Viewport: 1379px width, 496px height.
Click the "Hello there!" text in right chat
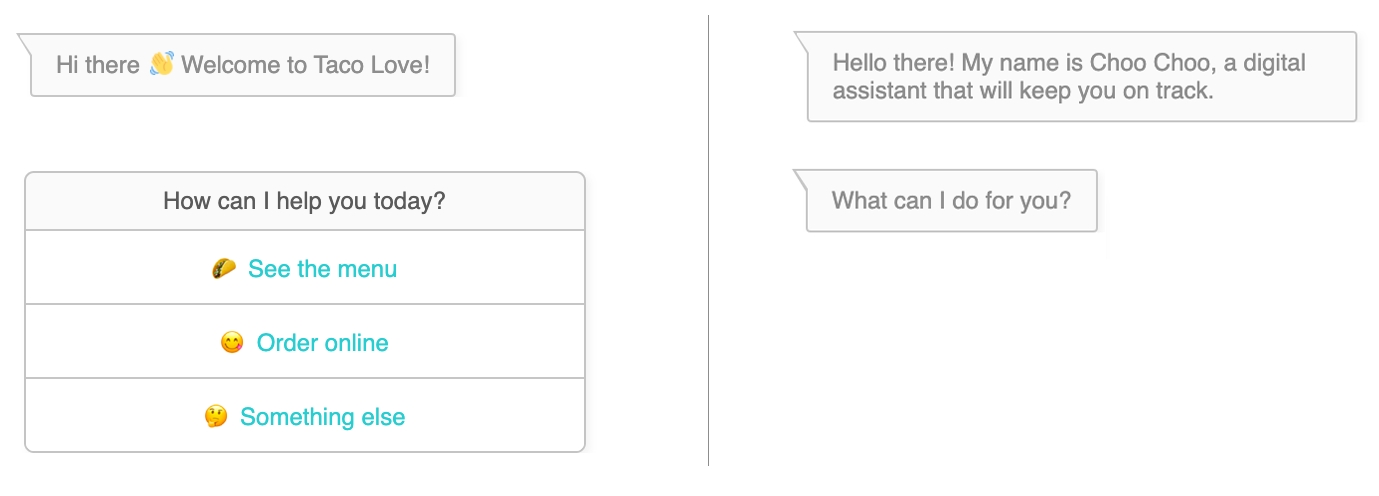click(x=893, y=63)
